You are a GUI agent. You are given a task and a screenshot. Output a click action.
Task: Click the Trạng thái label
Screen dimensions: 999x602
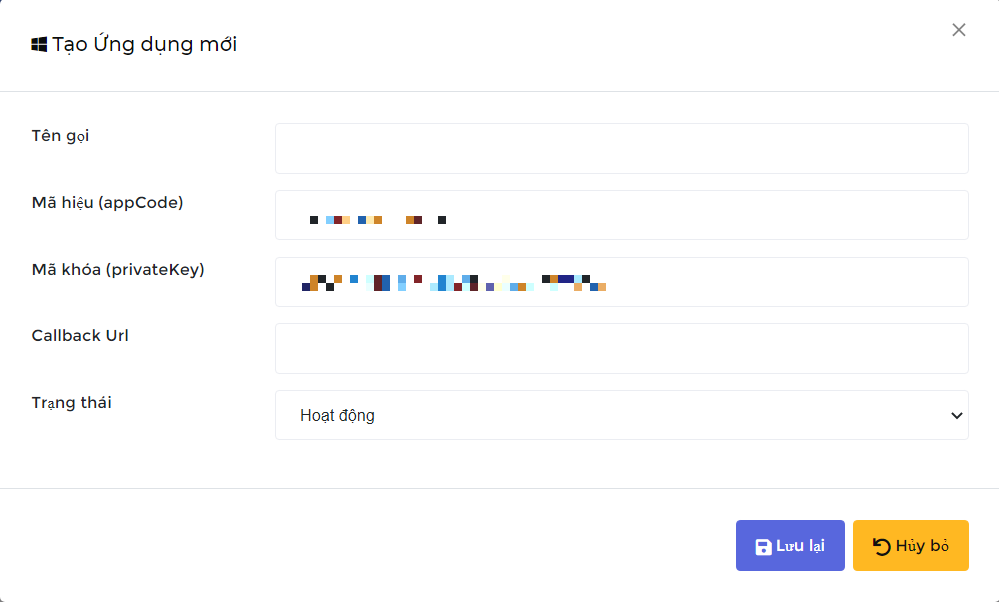point(71,403)
